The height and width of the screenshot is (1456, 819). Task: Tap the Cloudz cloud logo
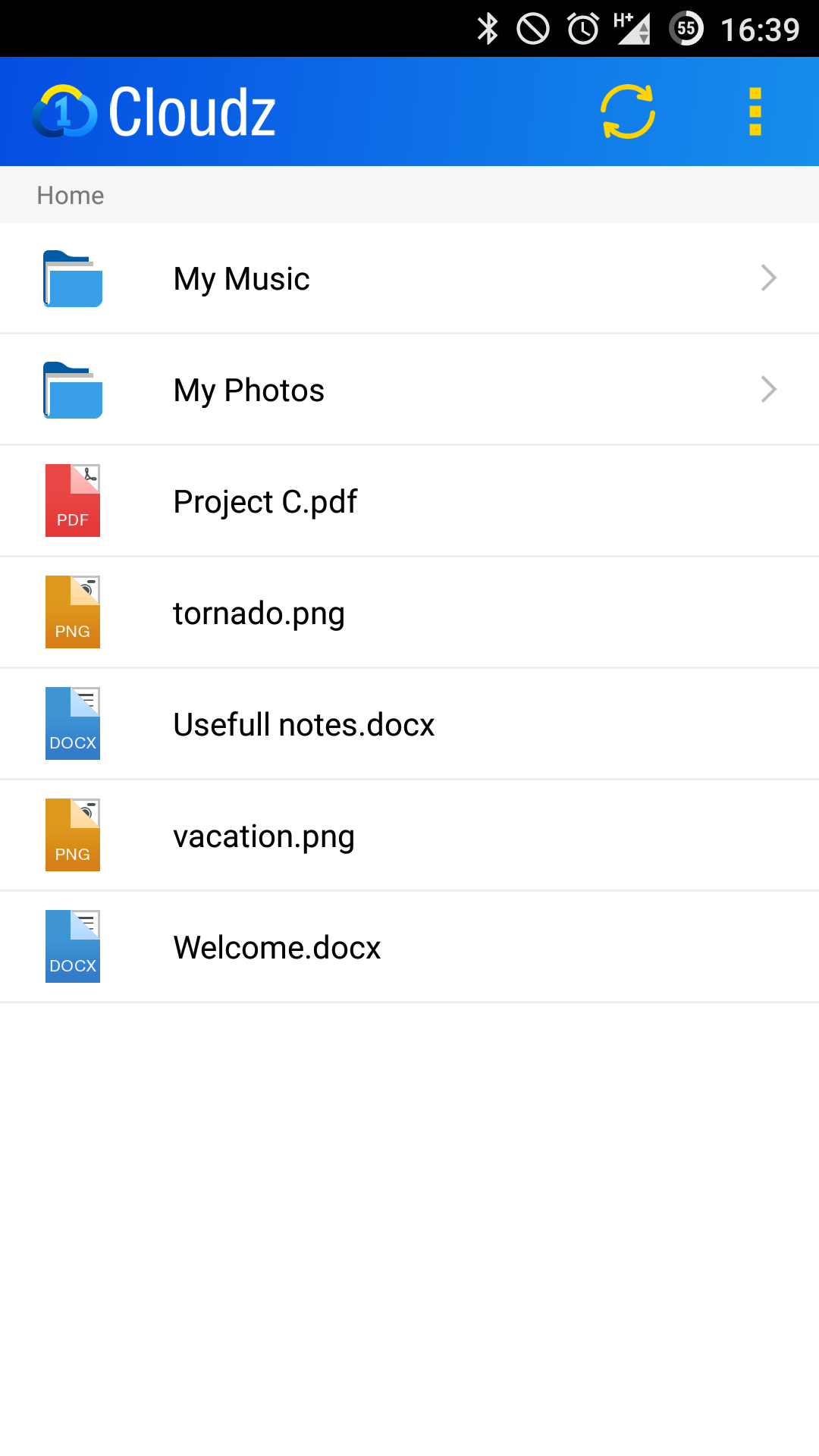point(65,112)
